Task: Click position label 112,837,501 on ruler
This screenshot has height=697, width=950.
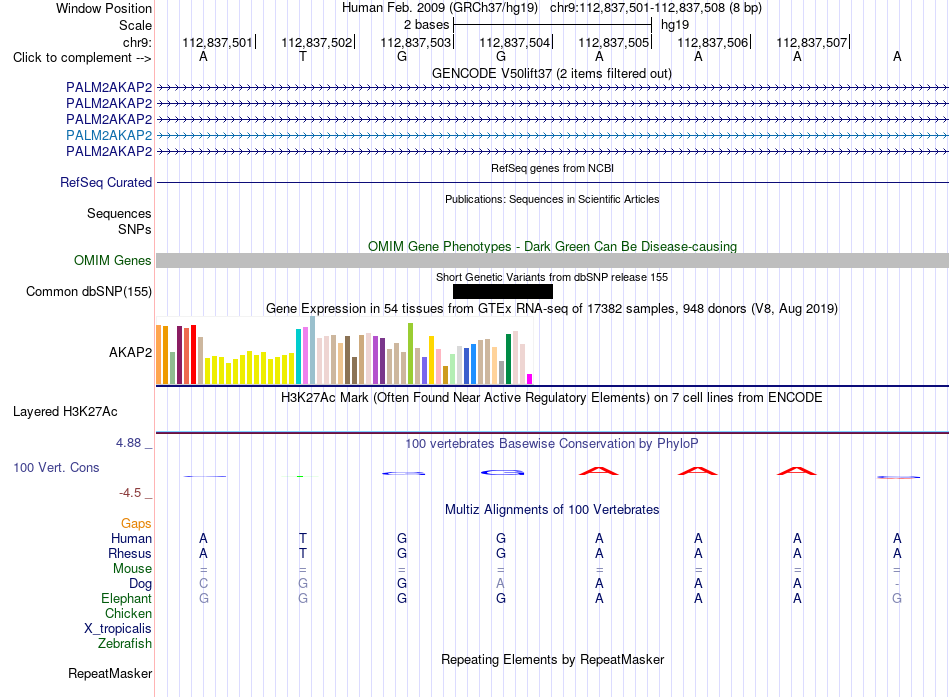Action: click(217, 42)
